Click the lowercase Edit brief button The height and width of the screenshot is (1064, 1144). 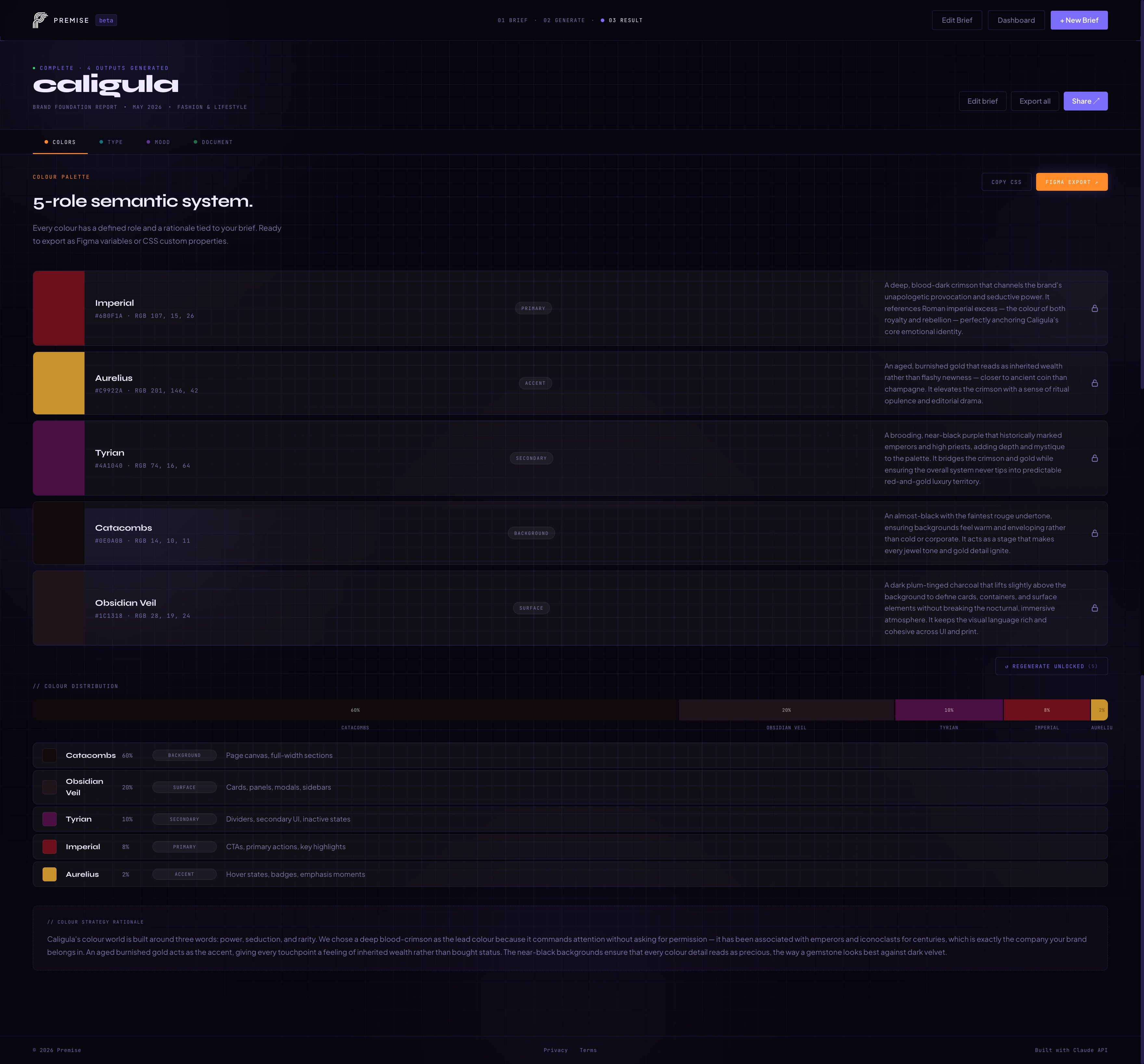(982, 101)
